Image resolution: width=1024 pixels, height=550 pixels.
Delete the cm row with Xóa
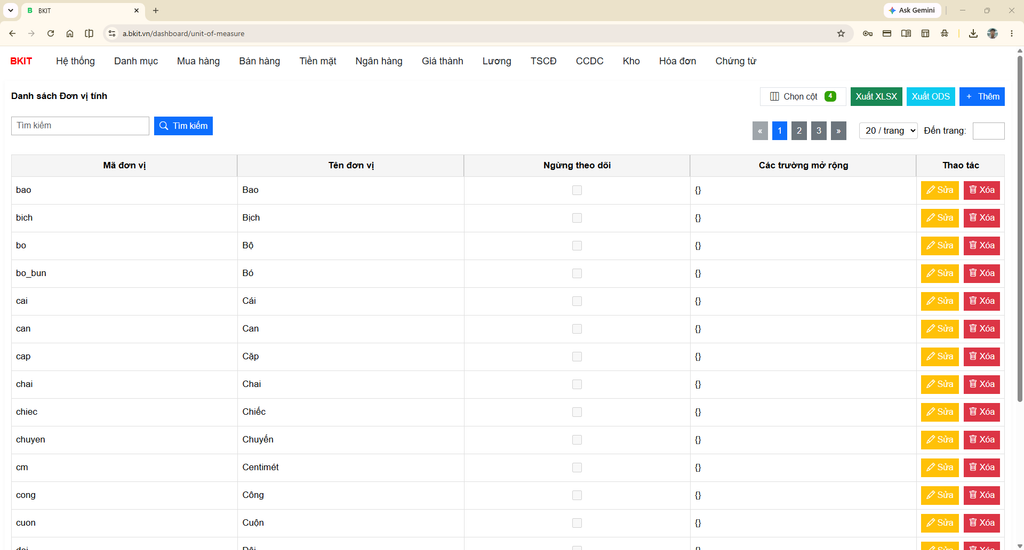click(982, 468)
